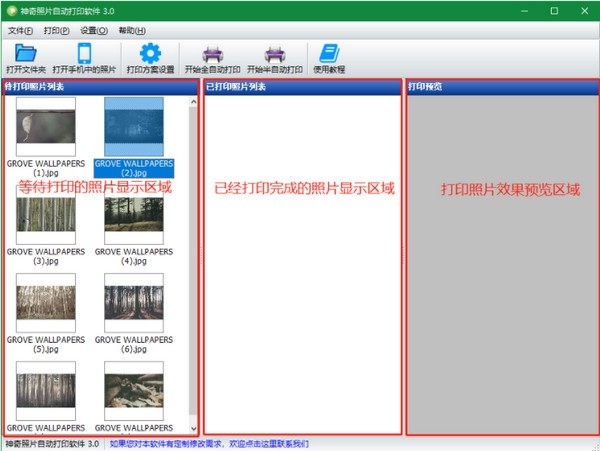Open the 文件(F) menu
This screenshot has height=451, width=600.
(x=20, y=31)
